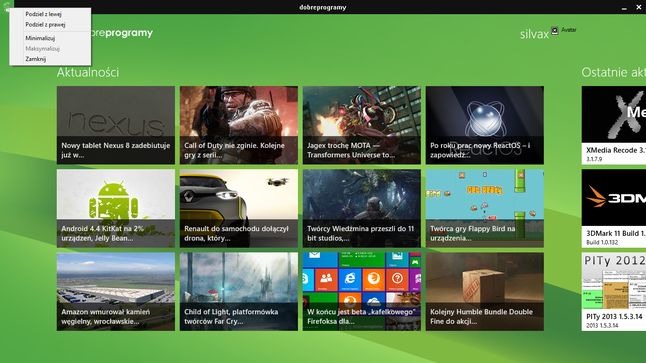Click the silvax username
646x363 pixels.
click(x=534, y=34)
